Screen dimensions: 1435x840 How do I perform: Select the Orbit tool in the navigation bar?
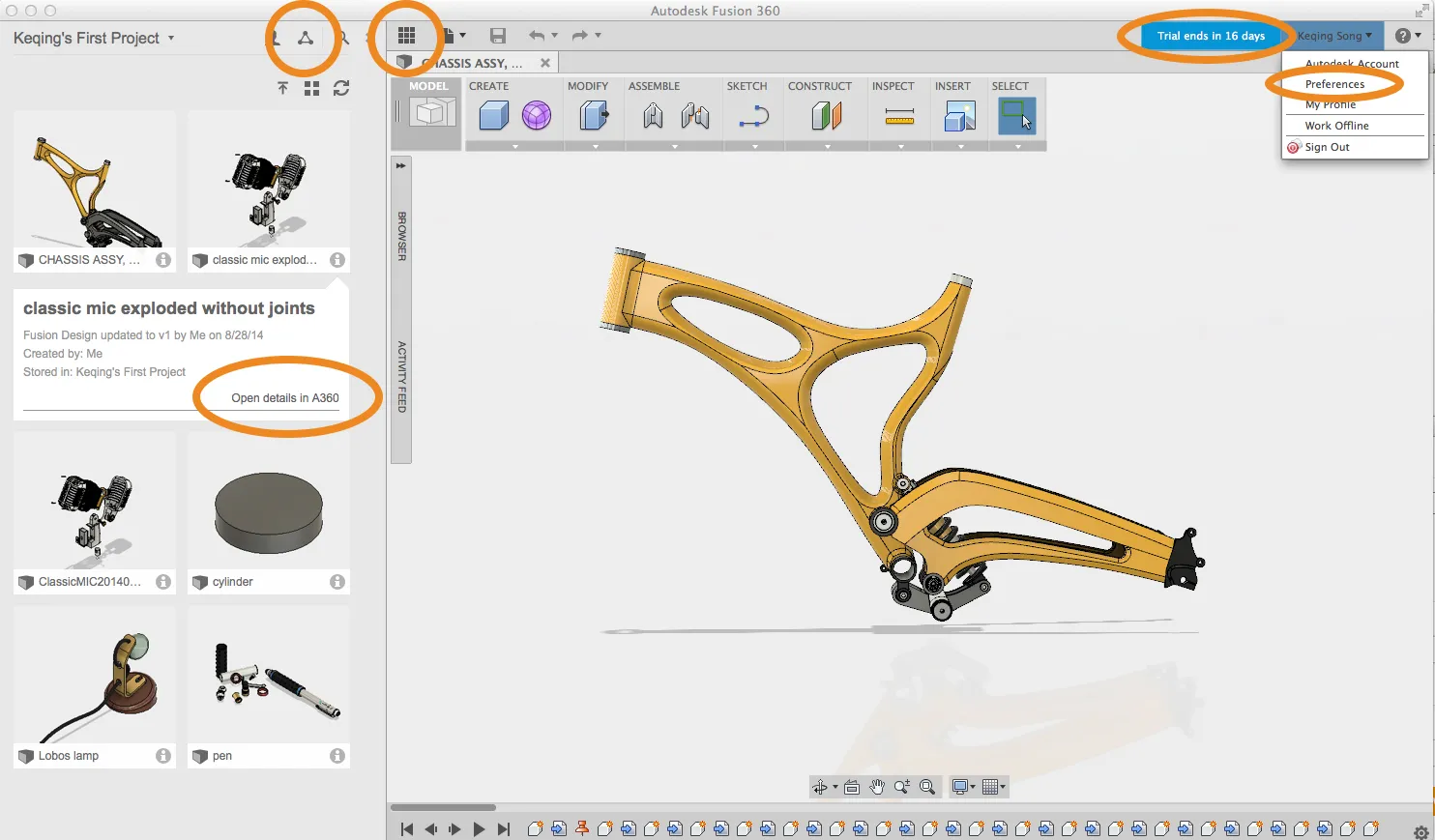coord(821,787)
